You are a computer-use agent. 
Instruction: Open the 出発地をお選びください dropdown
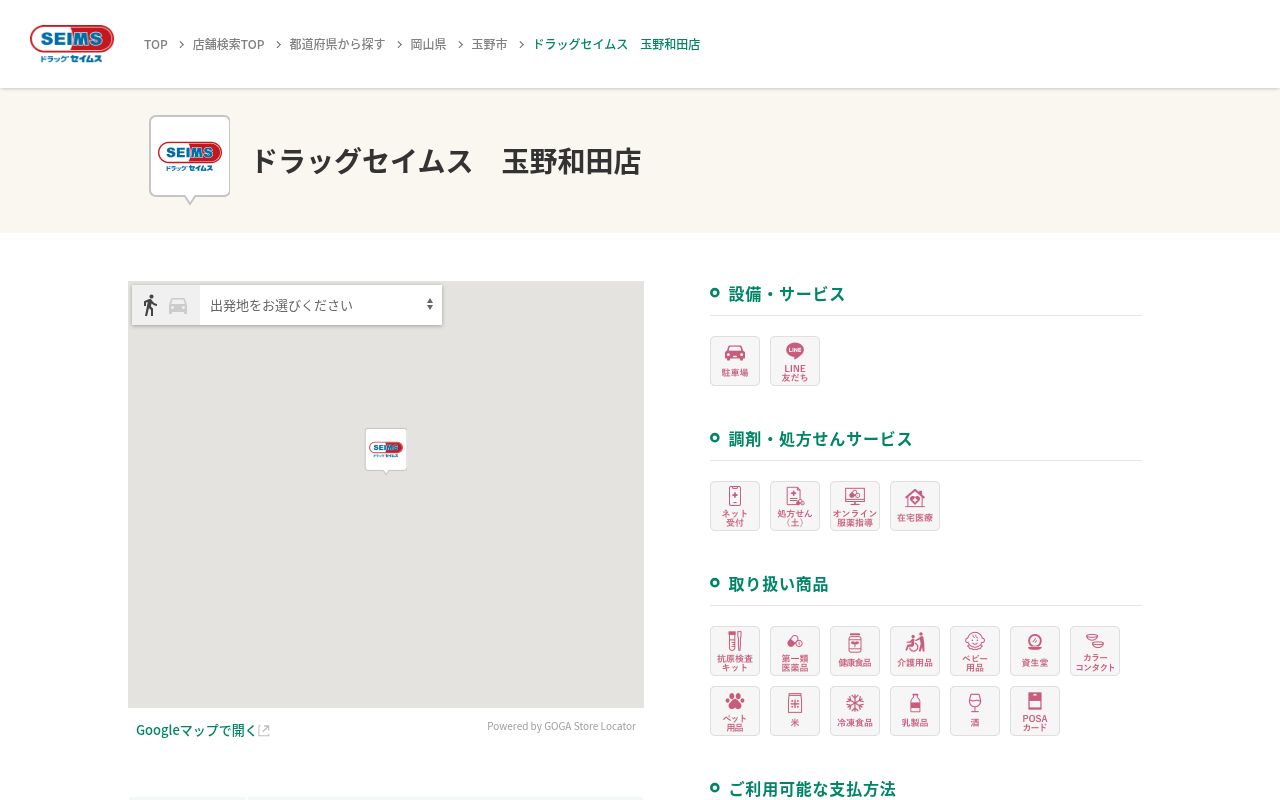click(x=321, y=305)
